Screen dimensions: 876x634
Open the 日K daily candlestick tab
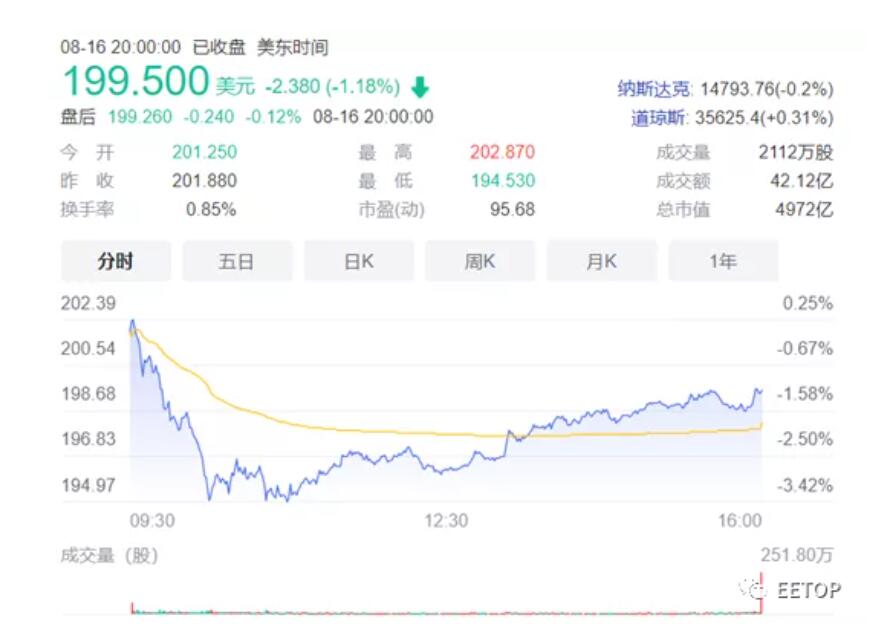(x=359, y=261)
